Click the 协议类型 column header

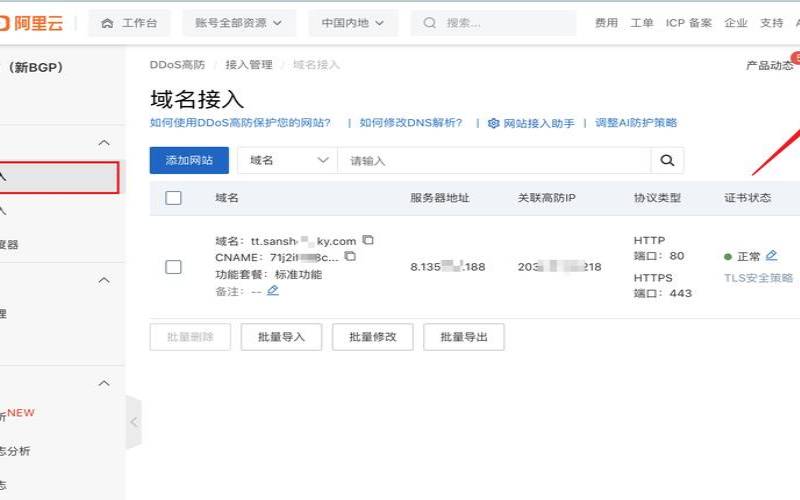[657, 198]
